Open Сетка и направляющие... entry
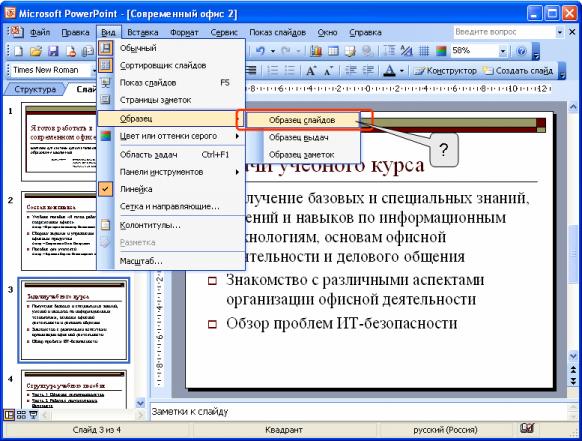Screen dimensions: 582x441 point(171,206)
